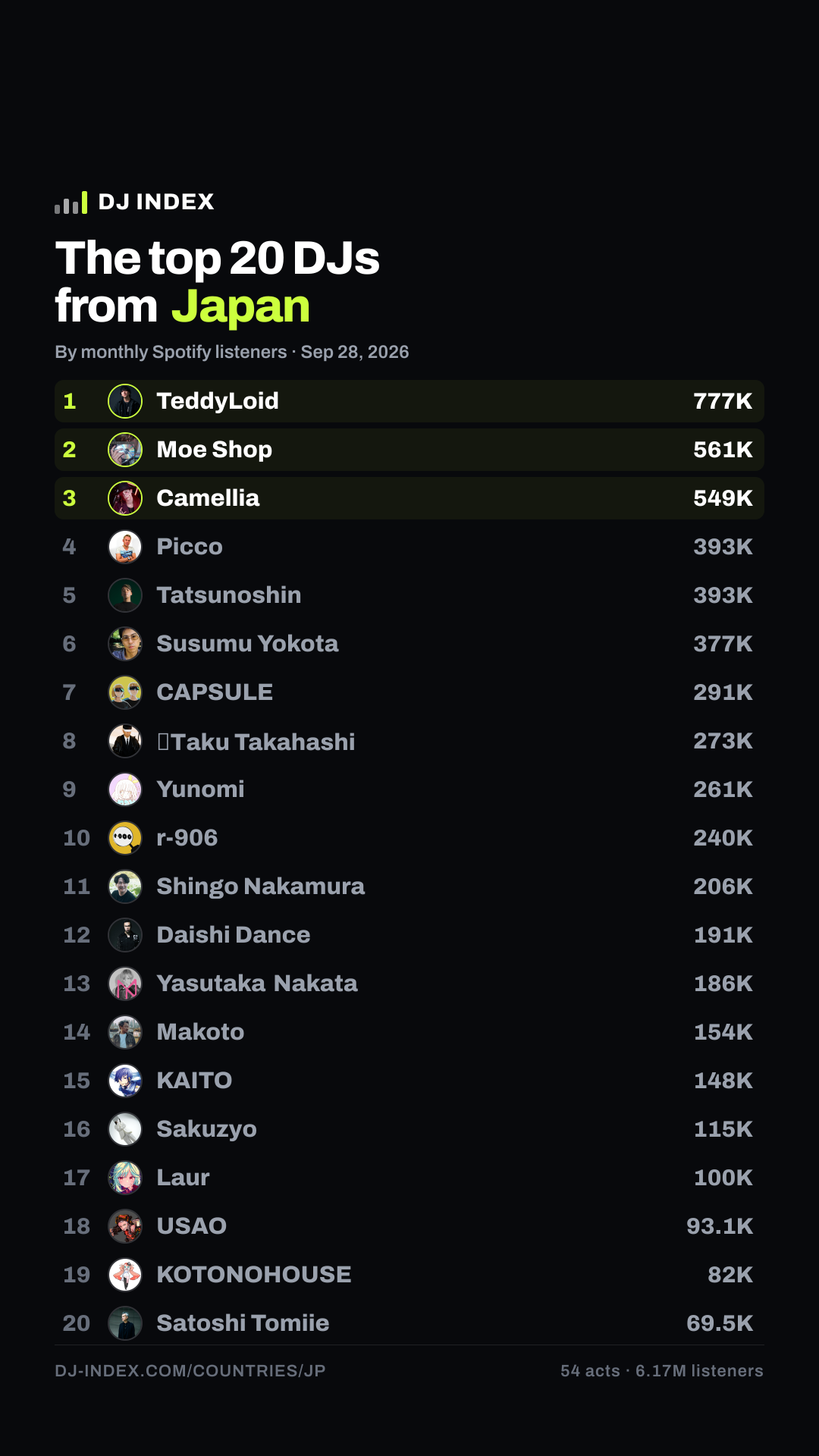Select the CAPSULE duo avatar
The image size is (819, 1456).
[x=125, y=692]
